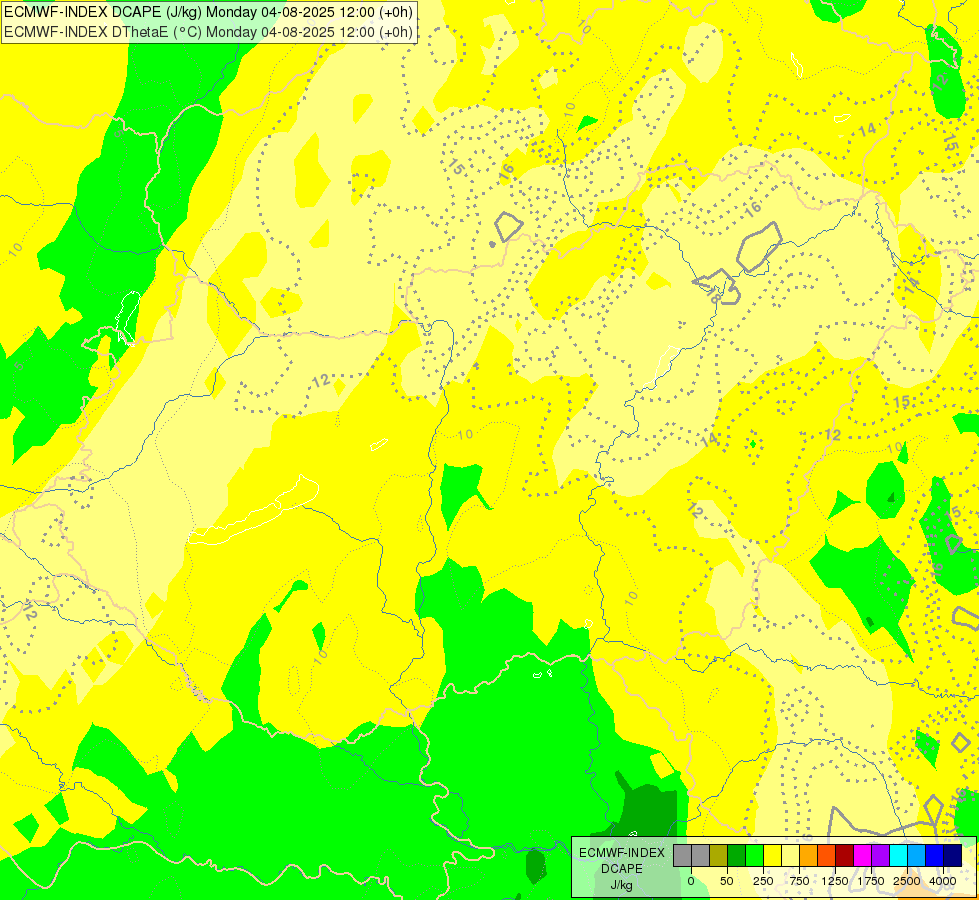Screen dimensions: 979x900
Task: Click the ECMWF-INDEX label in the legend
Action: point(622,853)
